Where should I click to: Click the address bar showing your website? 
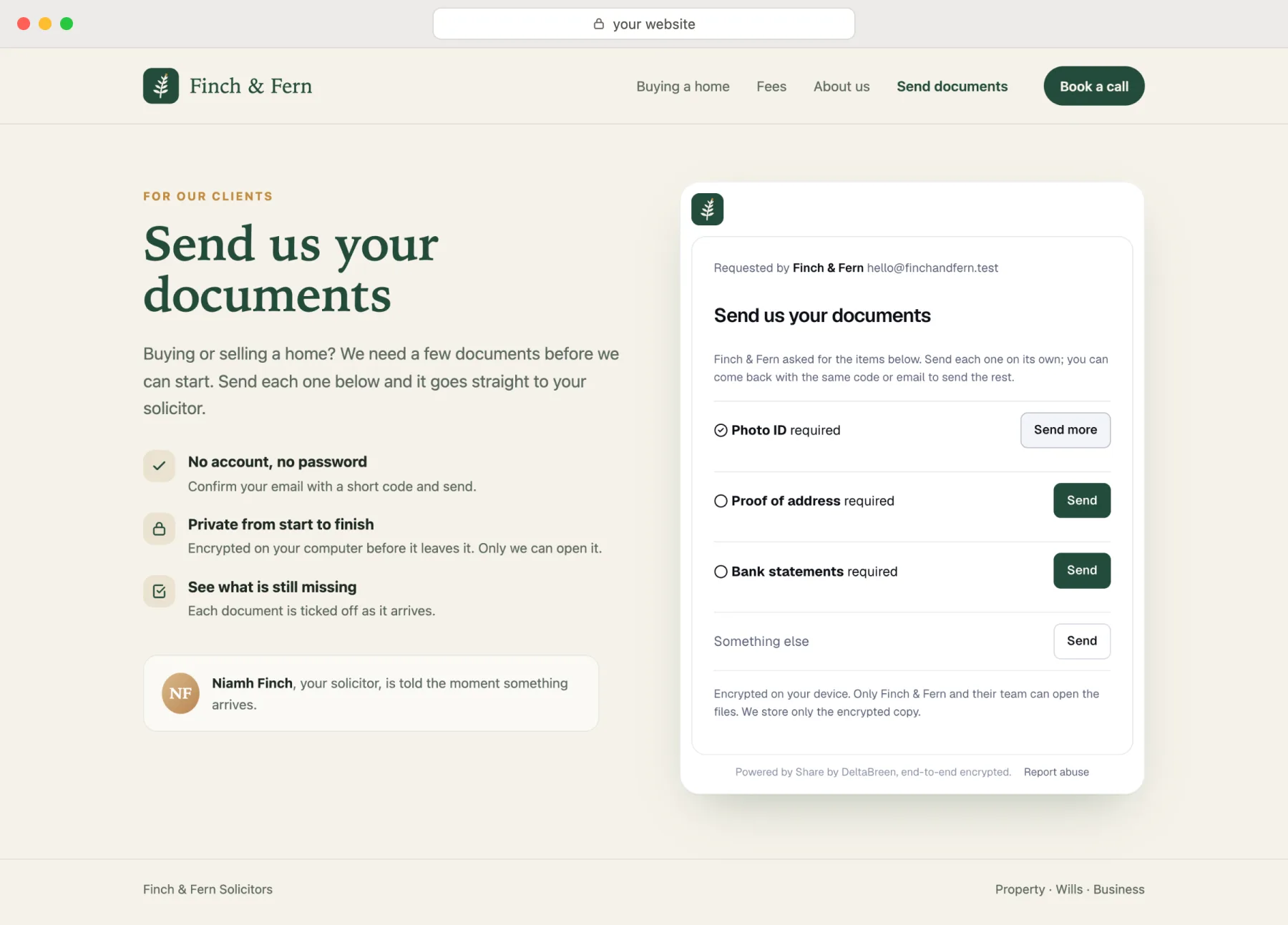click(644, 24)
